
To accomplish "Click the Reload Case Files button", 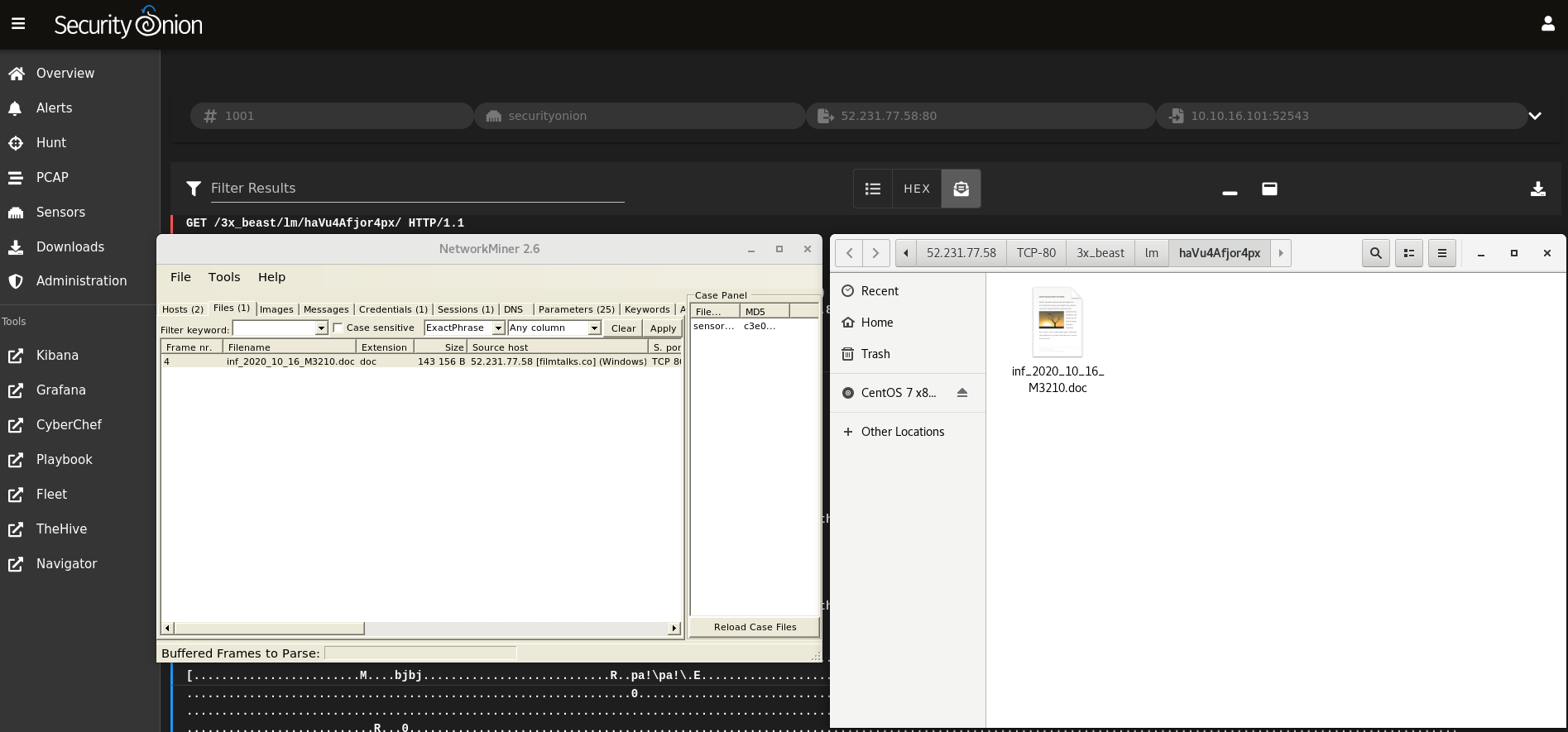I will point(755,627).
